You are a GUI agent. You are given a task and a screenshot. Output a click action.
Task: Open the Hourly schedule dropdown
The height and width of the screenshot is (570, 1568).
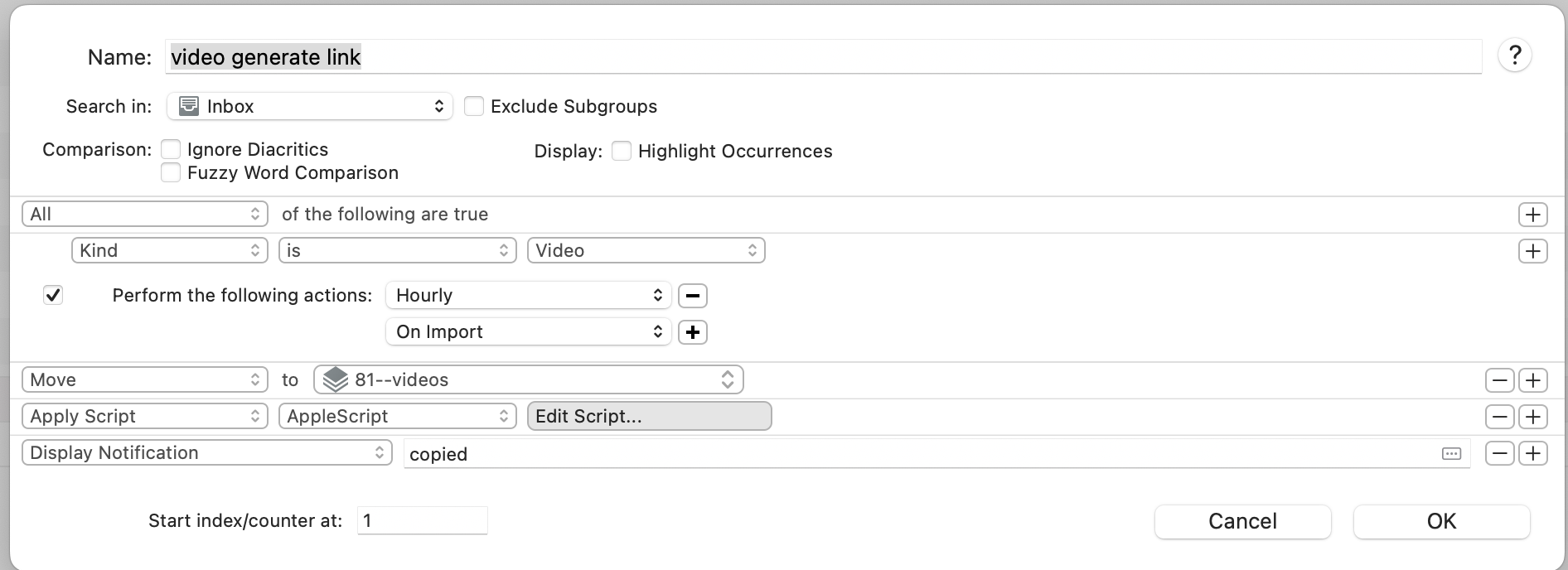pyautogui.click(x=527, y=296)
